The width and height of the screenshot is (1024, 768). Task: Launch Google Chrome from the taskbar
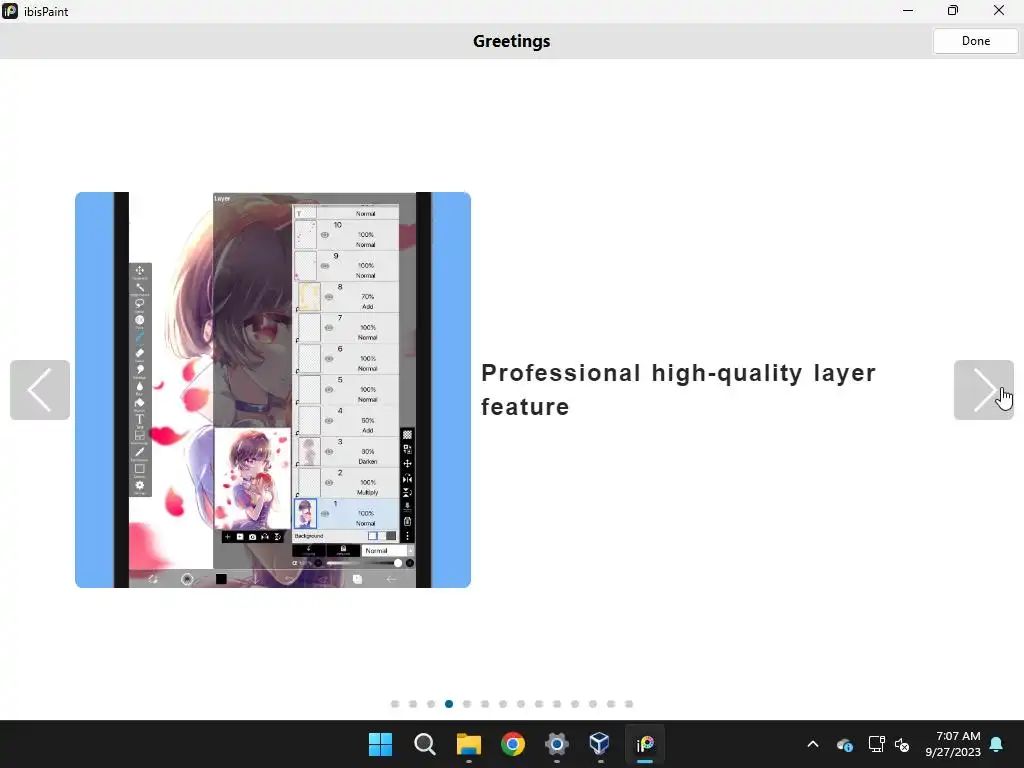coord(513,744)
